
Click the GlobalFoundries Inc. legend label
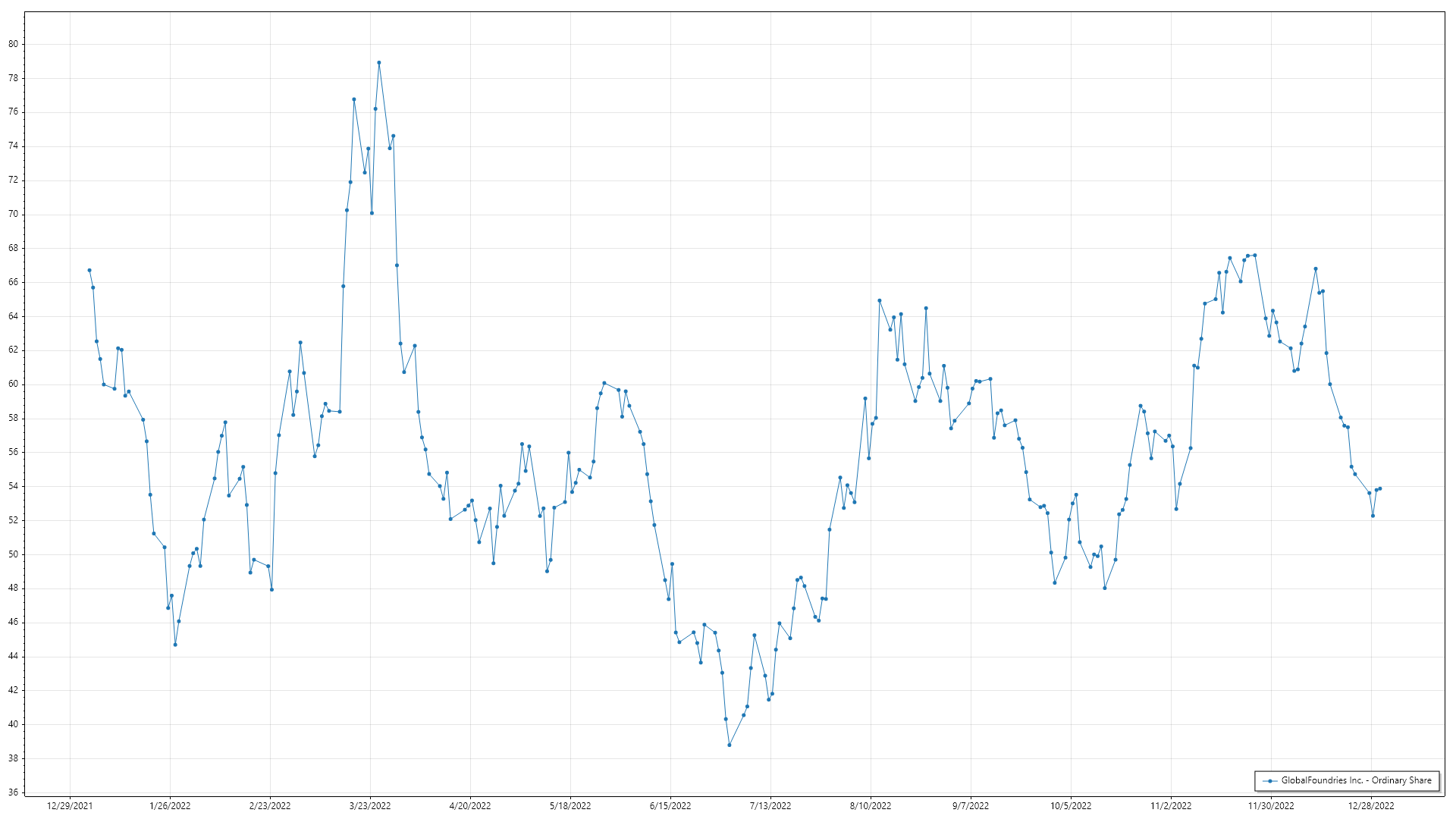pos(1356,780)
